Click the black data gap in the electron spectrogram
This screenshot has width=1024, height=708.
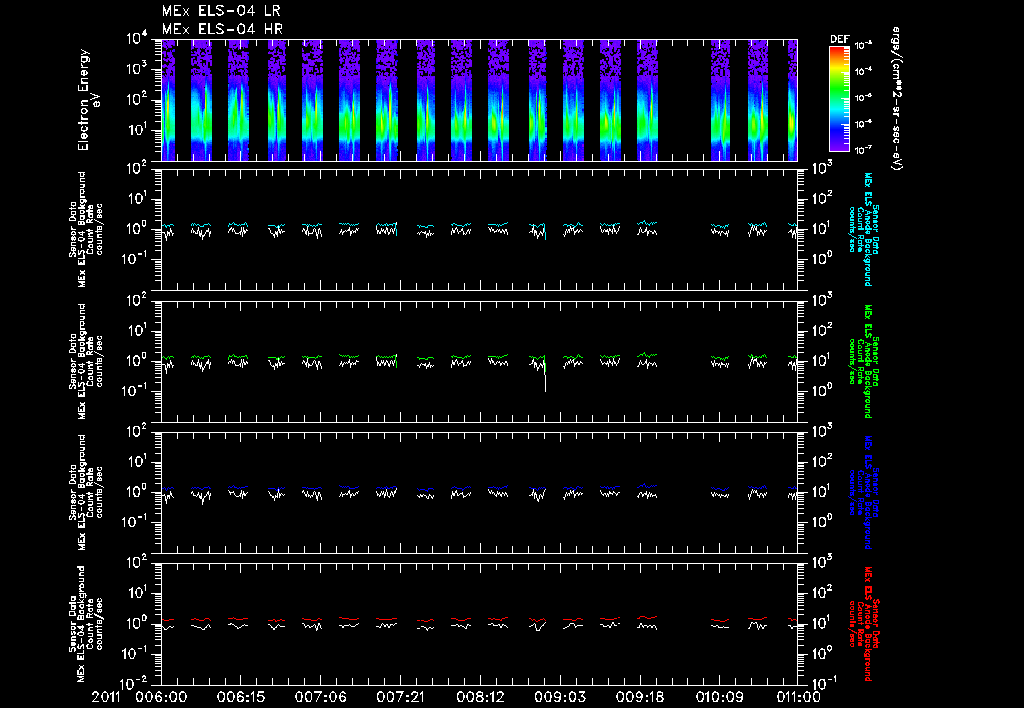point(684,100)
